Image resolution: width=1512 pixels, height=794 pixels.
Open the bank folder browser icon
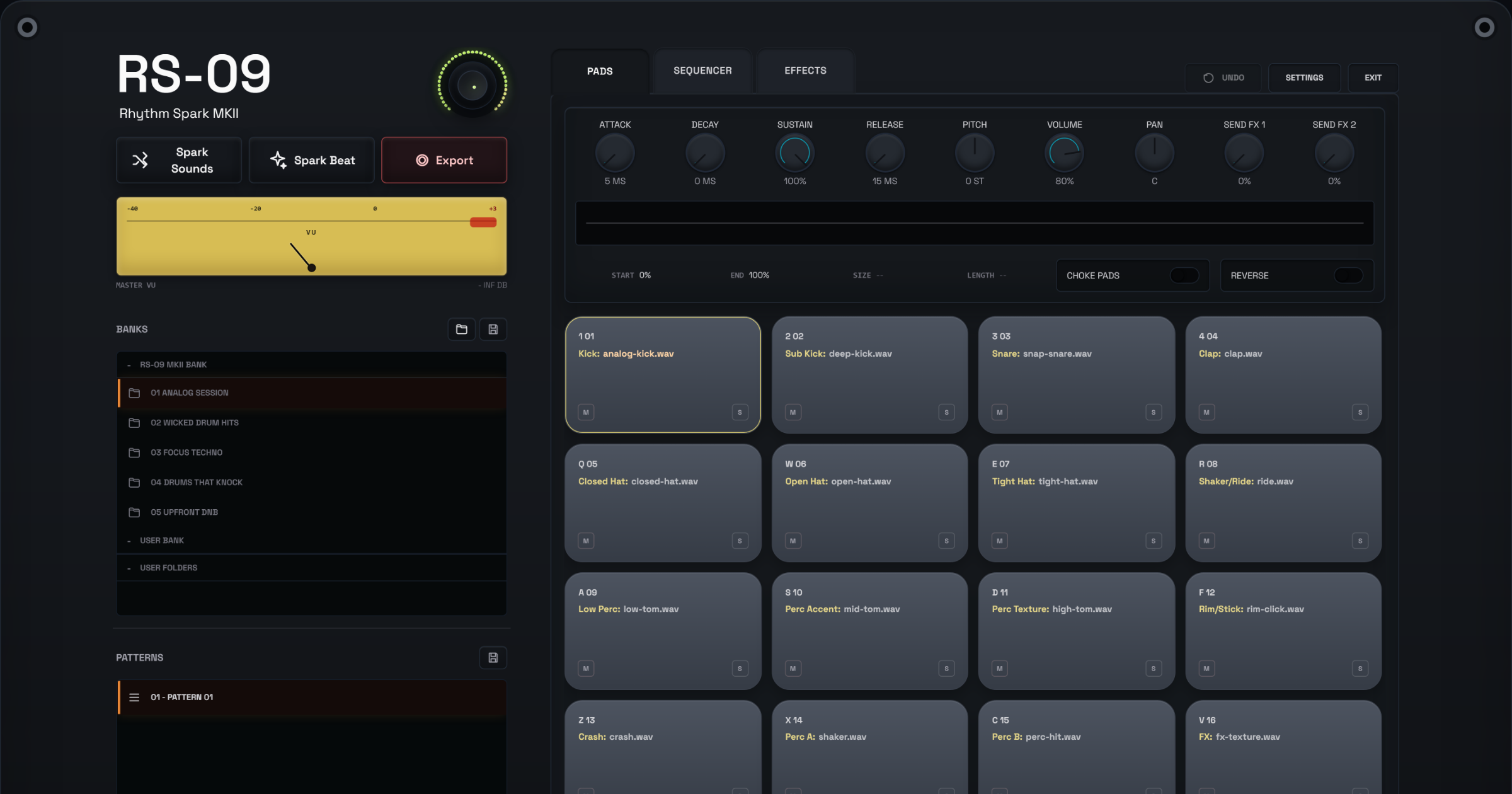click(461, 329)
